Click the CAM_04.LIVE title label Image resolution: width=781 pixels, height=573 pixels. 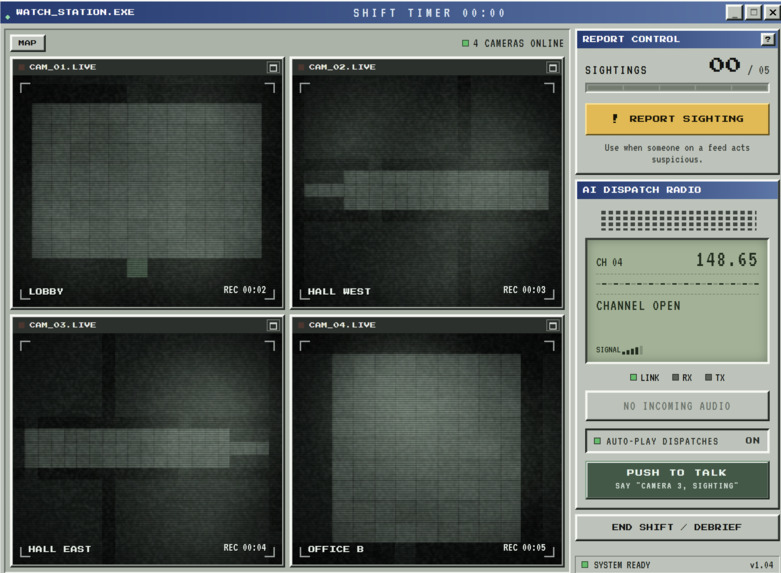click(x=342, y=325)
